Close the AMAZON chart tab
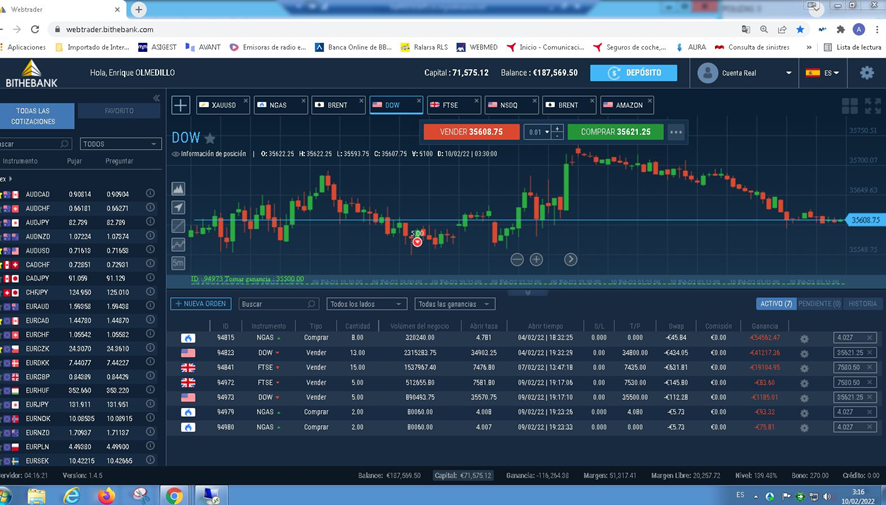886x505 pixels. click(x=649, y=101)
